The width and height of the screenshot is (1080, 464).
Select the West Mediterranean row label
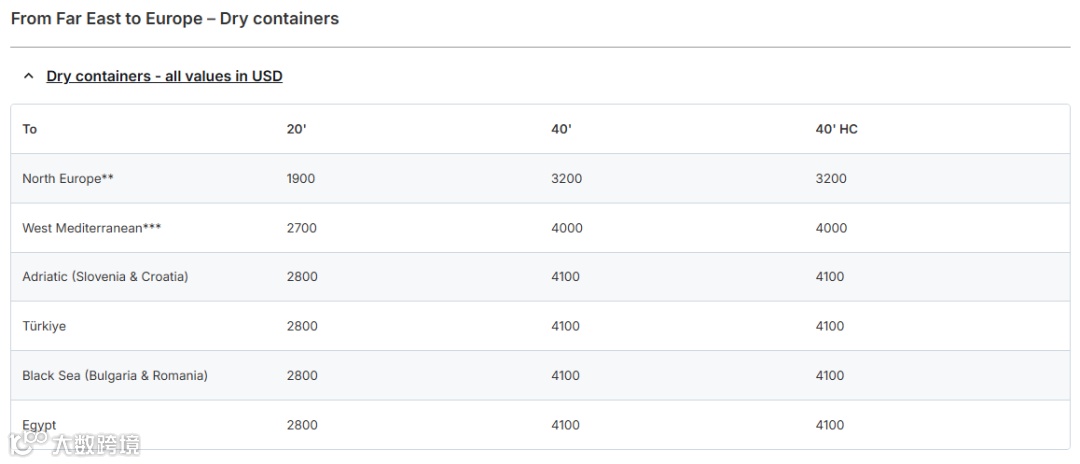coord(92,228)
